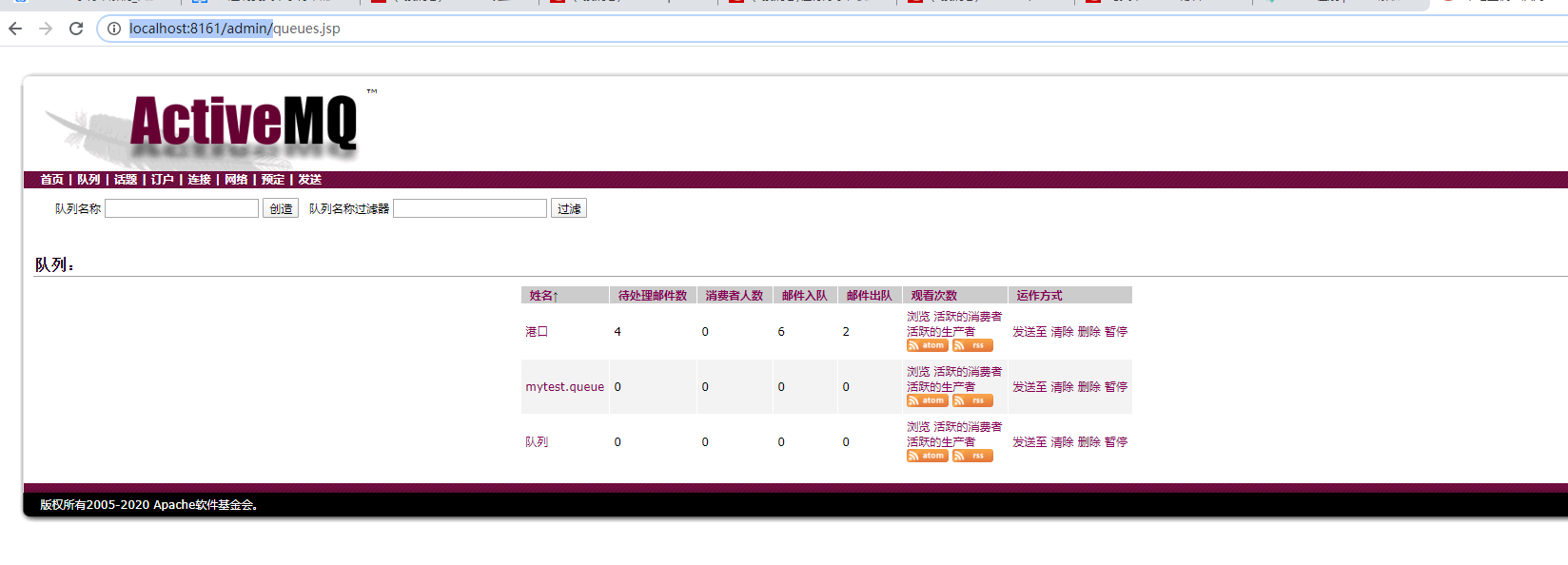Click 活跃的生产者 for mytest.queue
The image size is (1568, 565).
tap(941, 387)
